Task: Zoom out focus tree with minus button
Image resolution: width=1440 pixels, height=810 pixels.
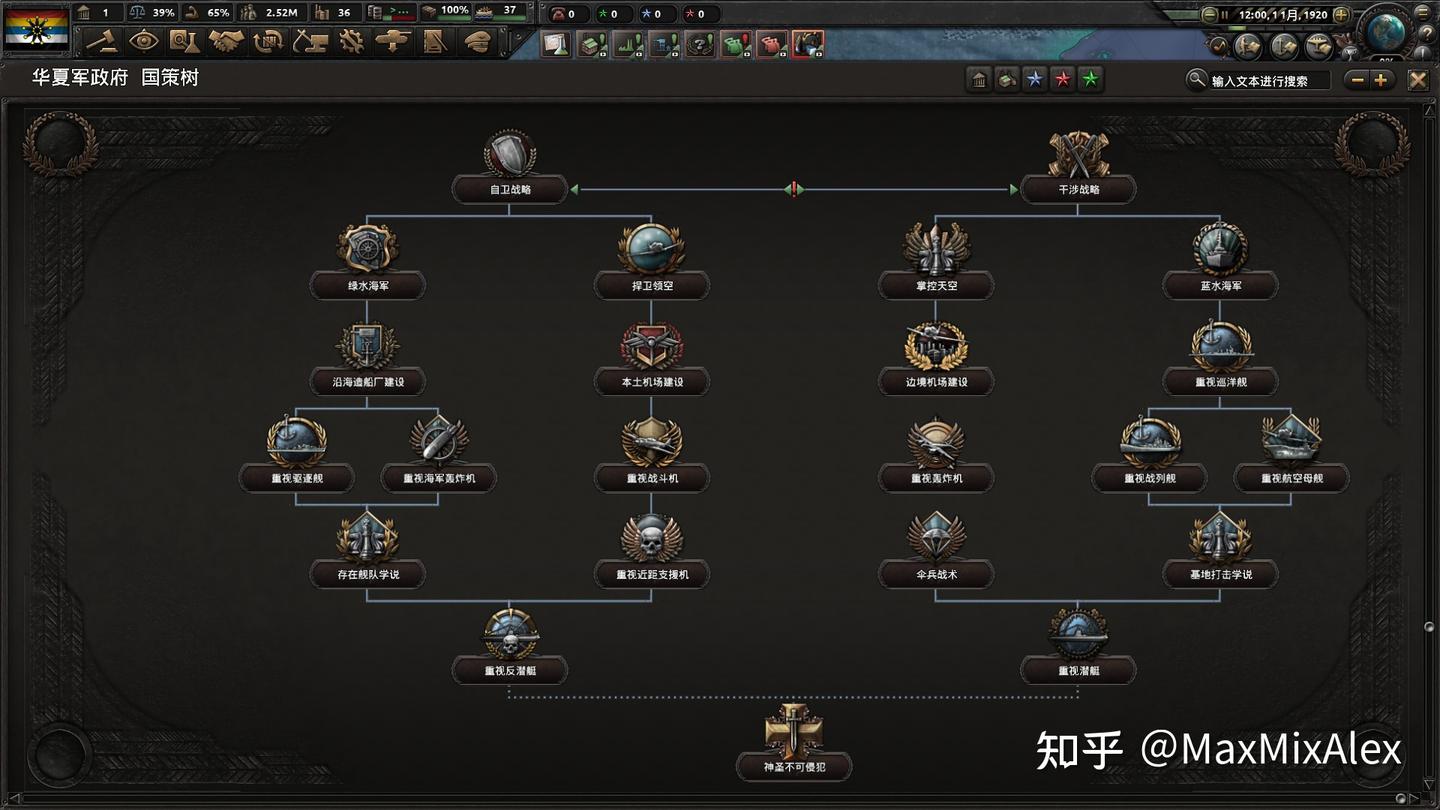Action: pos(1357,80)
